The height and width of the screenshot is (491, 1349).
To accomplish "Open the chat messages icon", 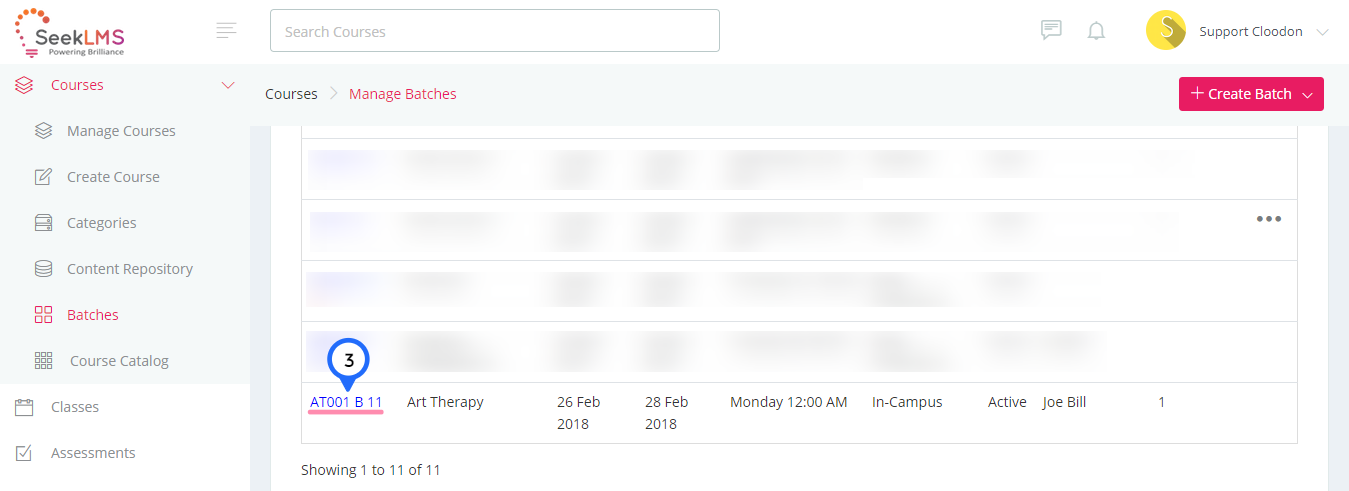I will tap(1051, 30).
